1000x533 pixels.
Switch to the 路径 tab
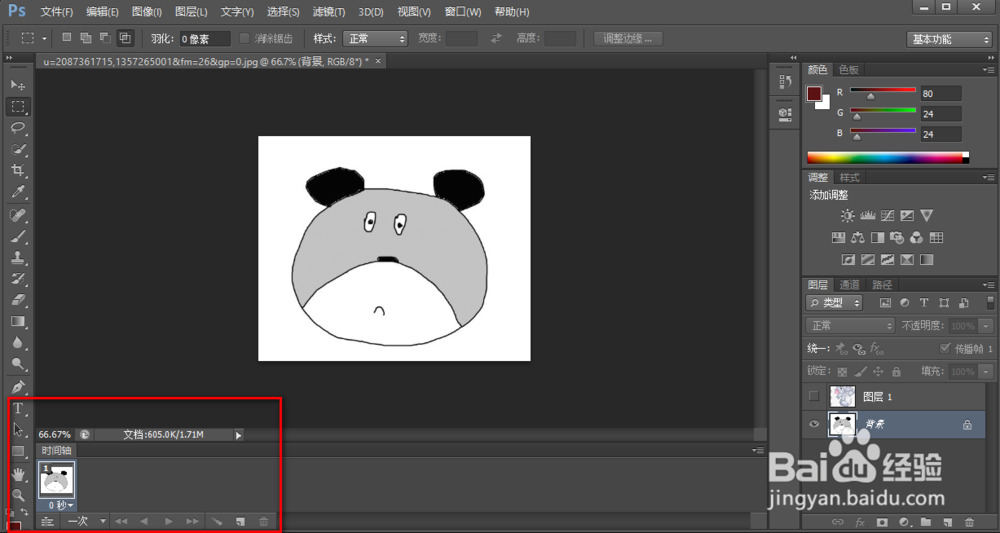coord(882,284)
